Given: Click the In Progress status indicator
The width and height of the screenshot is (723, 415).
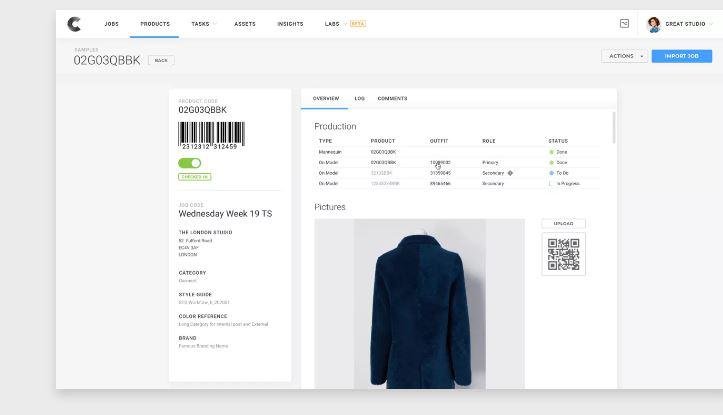Looking at the screenshot, I should [x=551, y=184].
